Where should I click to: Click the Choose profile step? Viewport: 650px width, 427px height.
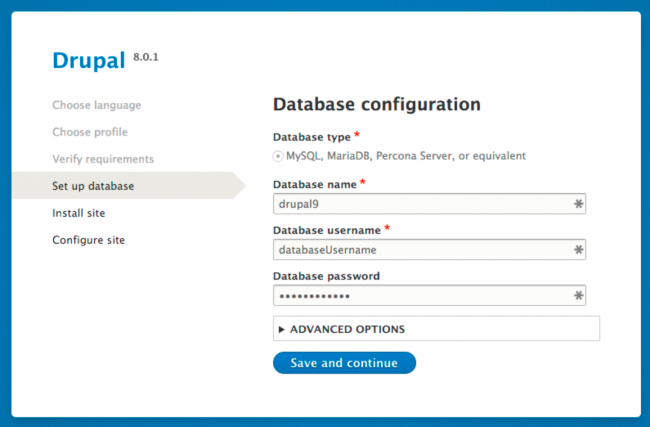pos(90,132)
